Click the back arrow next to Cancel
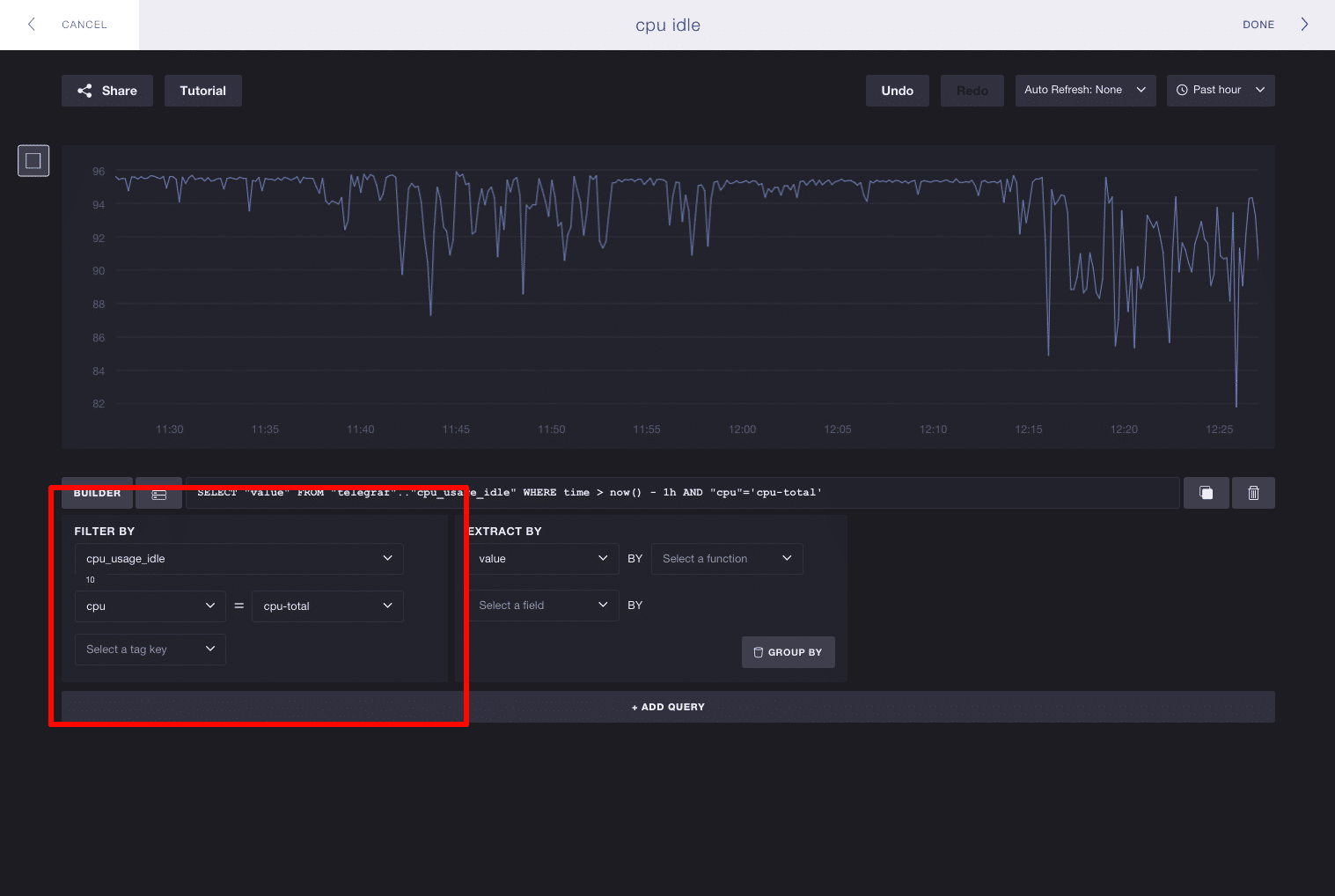Image resolution: width=1335 pixels, height=896 pixels. (x=32, y=25)
